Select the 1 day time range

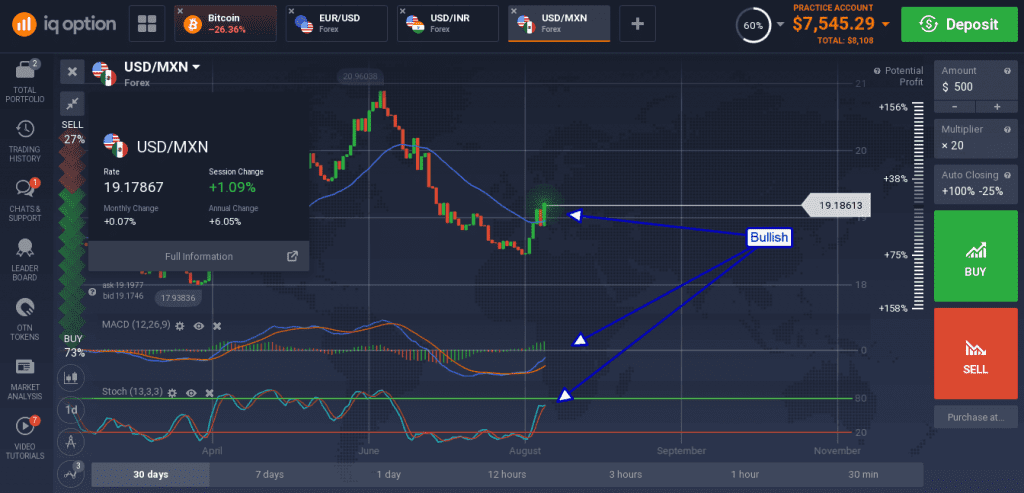(389, 474)
